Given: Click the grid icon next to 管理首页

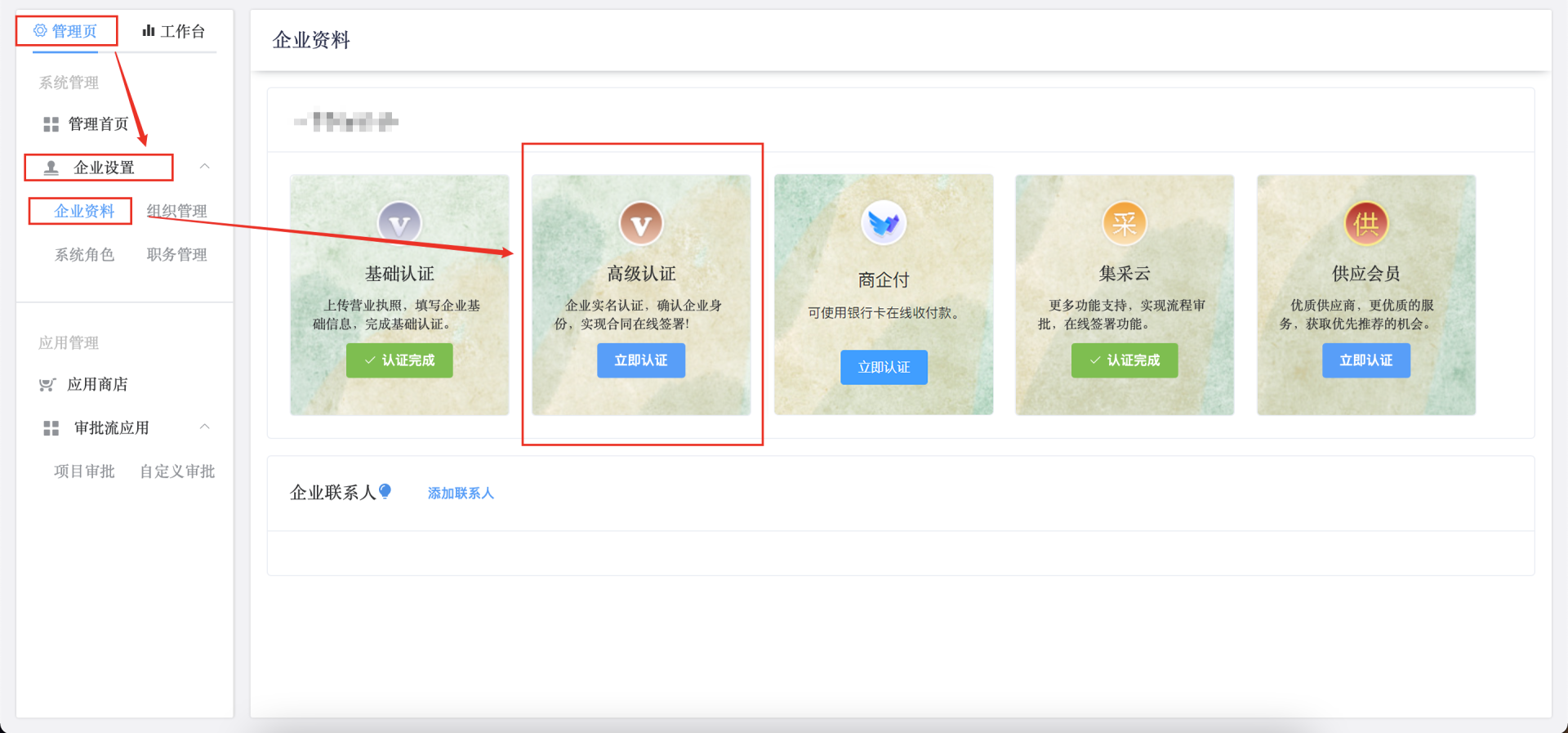Looking at the screenshot, I should 51,124.
